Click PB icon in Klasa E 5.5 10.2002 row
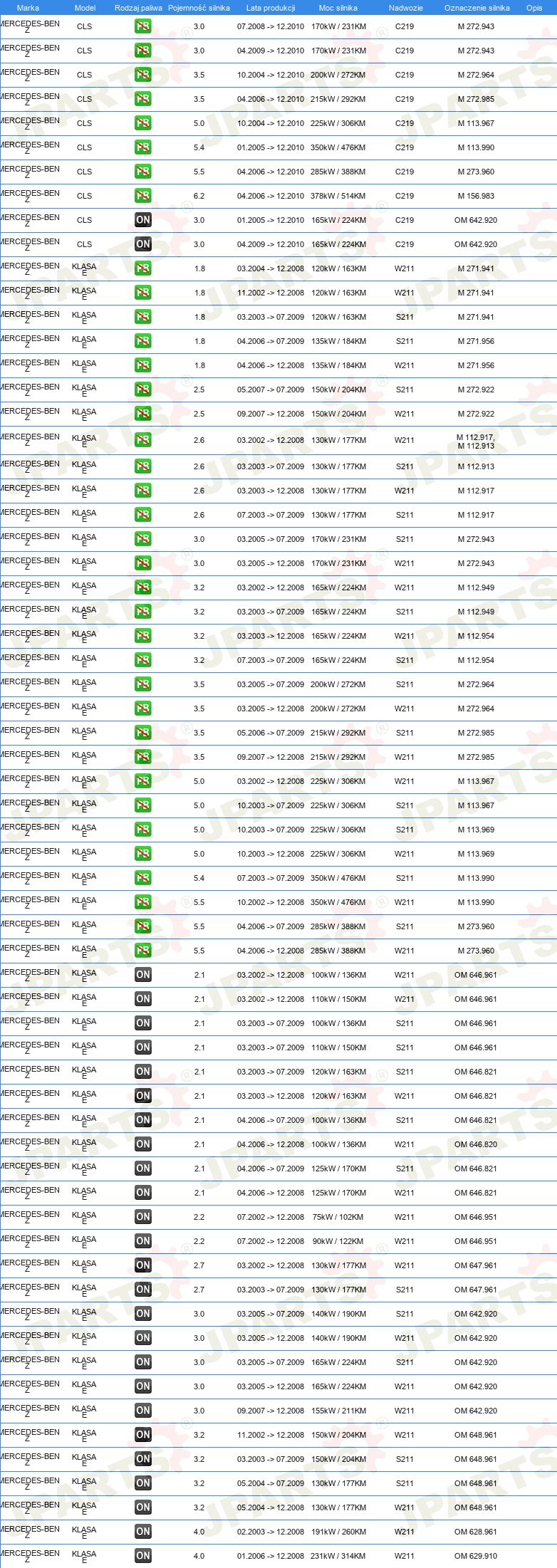Viewport: 557px width, 1568px height. click(x=143, y=902)
